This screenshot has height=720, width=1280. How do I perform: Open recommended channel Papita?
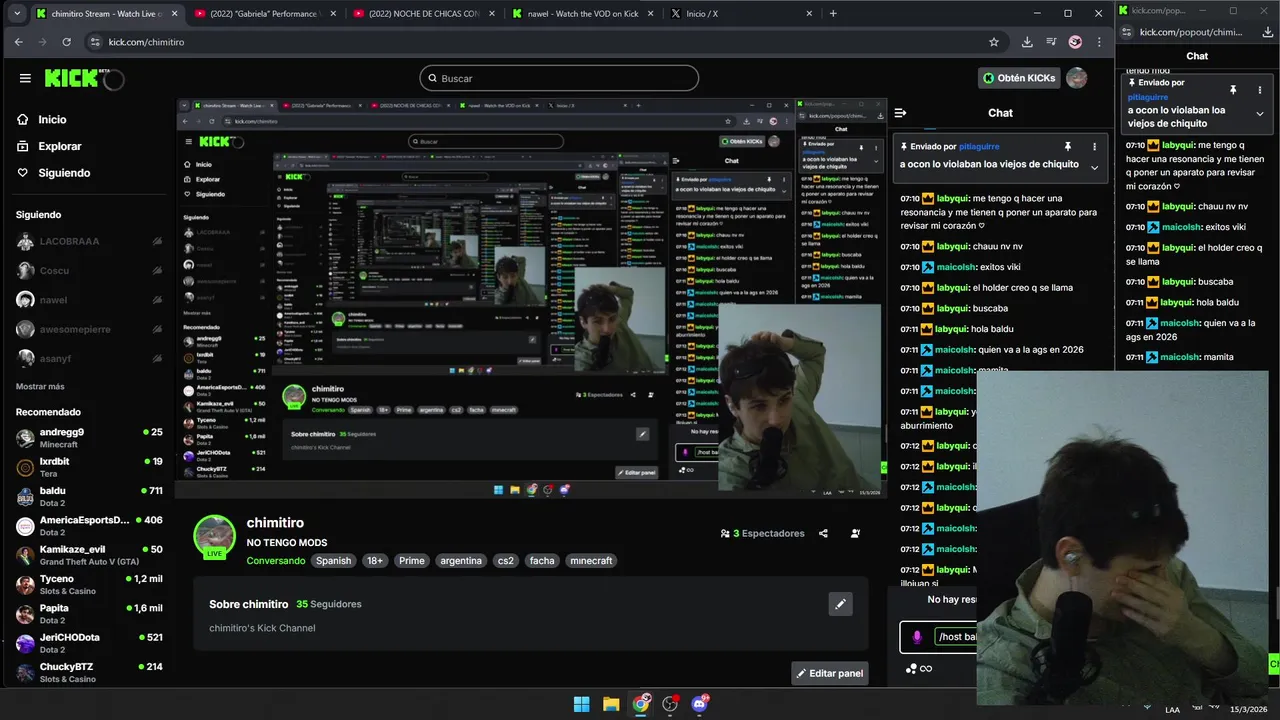point(88,614)
